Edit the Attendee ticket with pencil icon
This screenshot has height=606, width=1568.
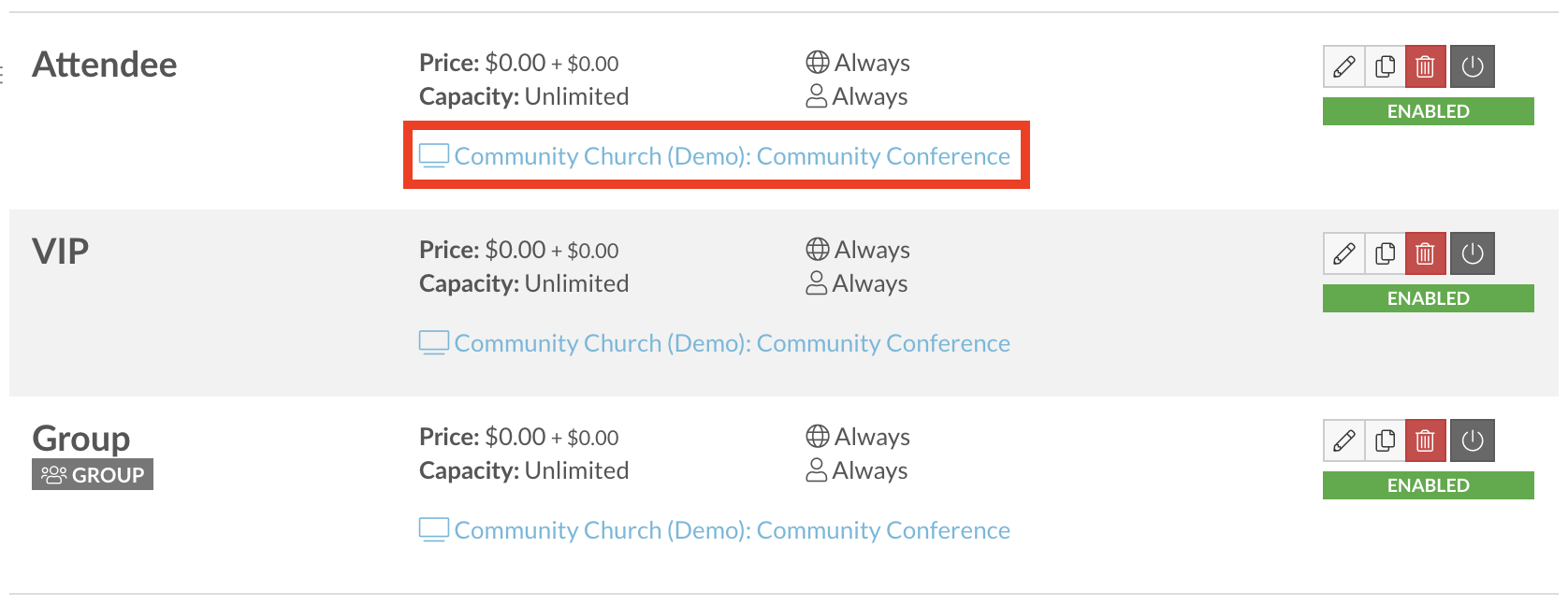point(1343,66)
